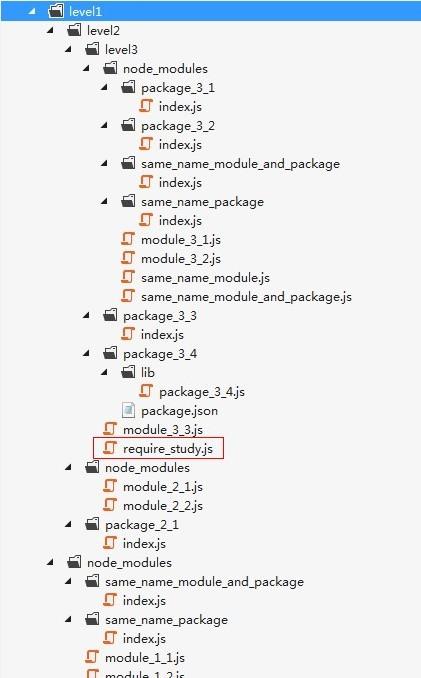Click the module_3_1.js script file icon
The width and height of the screenshot is (421, 678).
pyautogui.click(x=128, y=239)
